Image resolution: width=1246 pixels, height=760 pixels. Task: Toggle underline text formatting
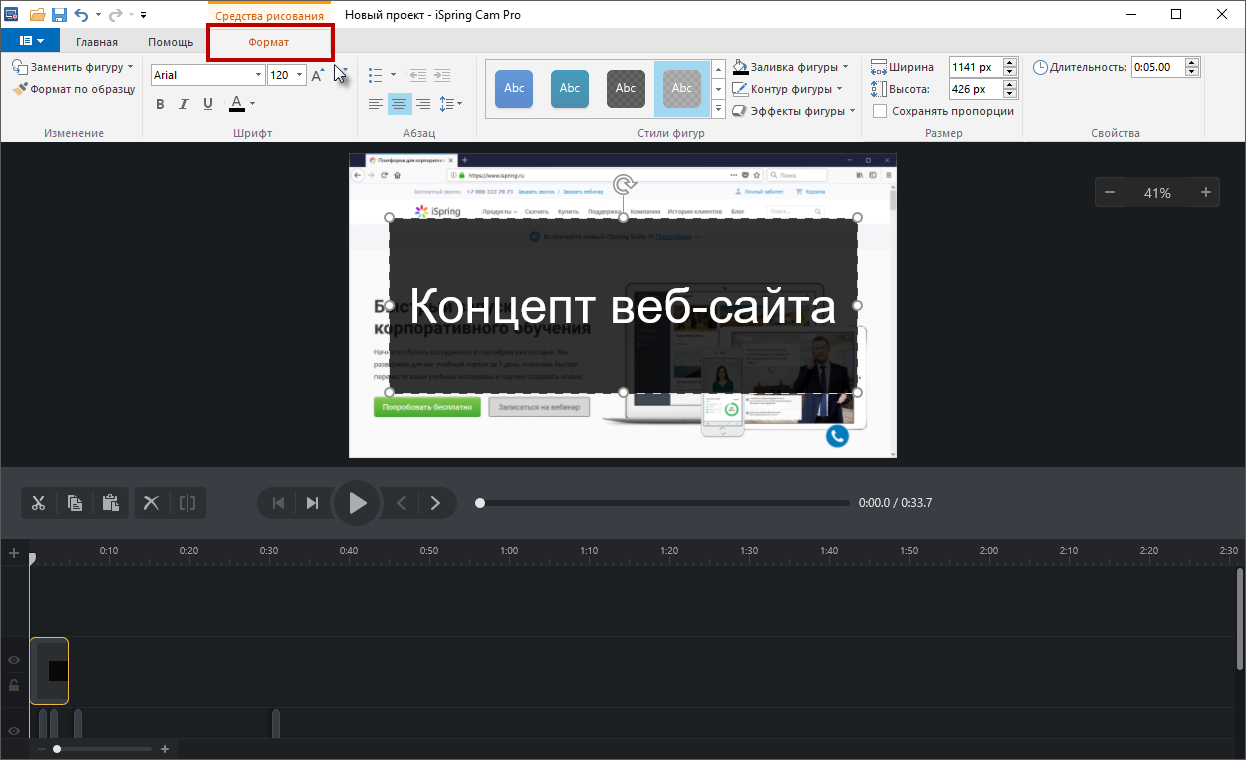click(x=208, y=104)
